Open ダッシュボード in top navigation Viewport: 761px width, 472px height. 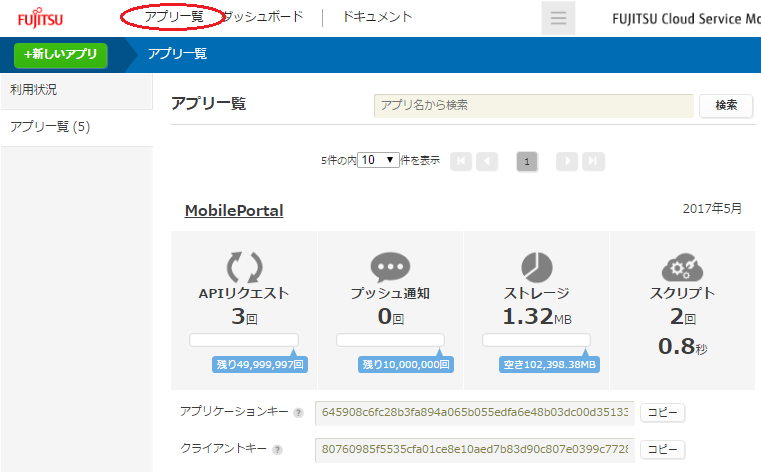coord(263,16)
